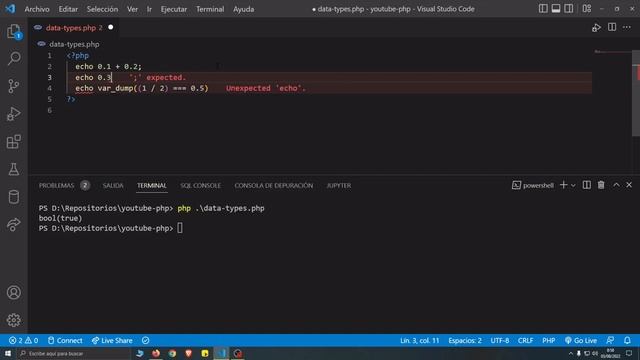Screen dimensions: 640x360
Task: Open the Manage gear settings
Action: point(14,320)
